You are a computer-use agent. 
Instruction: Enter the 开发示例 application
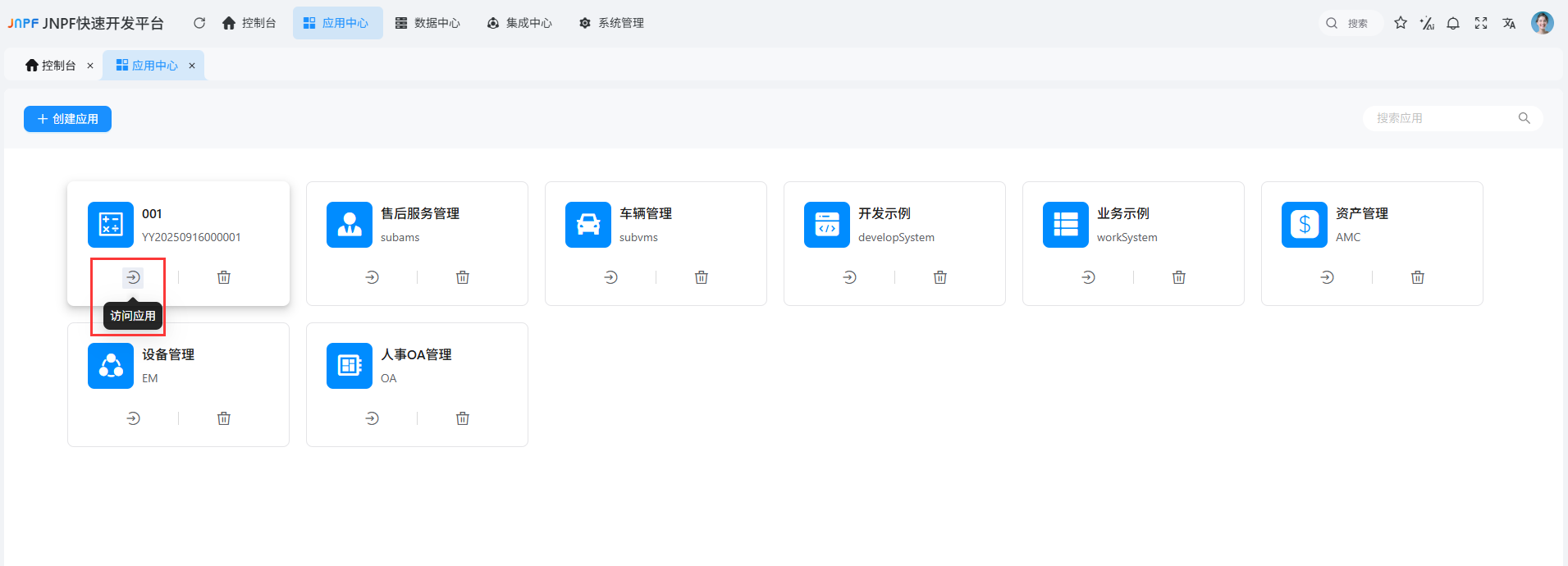[849, 278]
